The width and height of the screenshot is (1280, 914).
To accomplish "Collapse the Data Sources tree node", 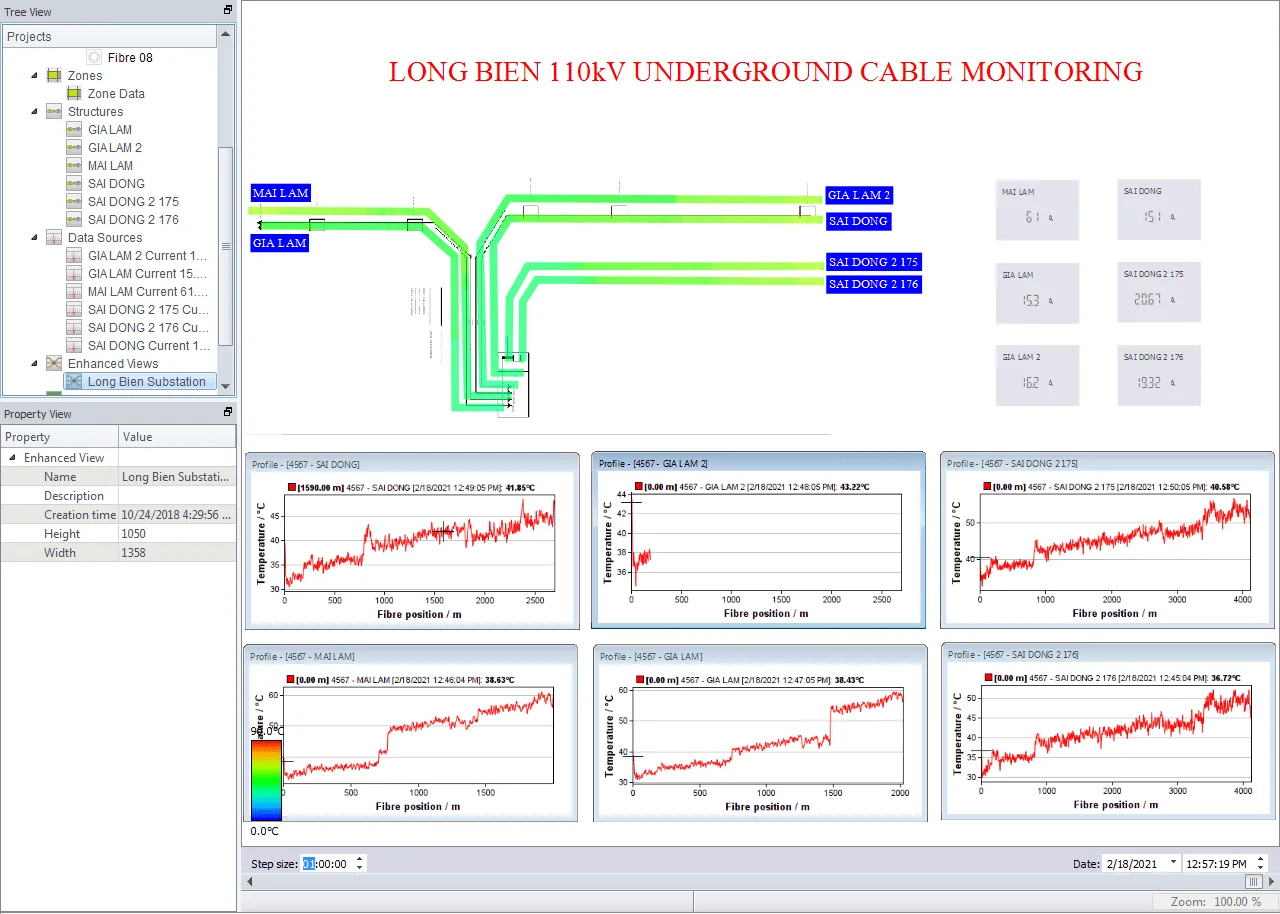I will click(x=34, y=238).
